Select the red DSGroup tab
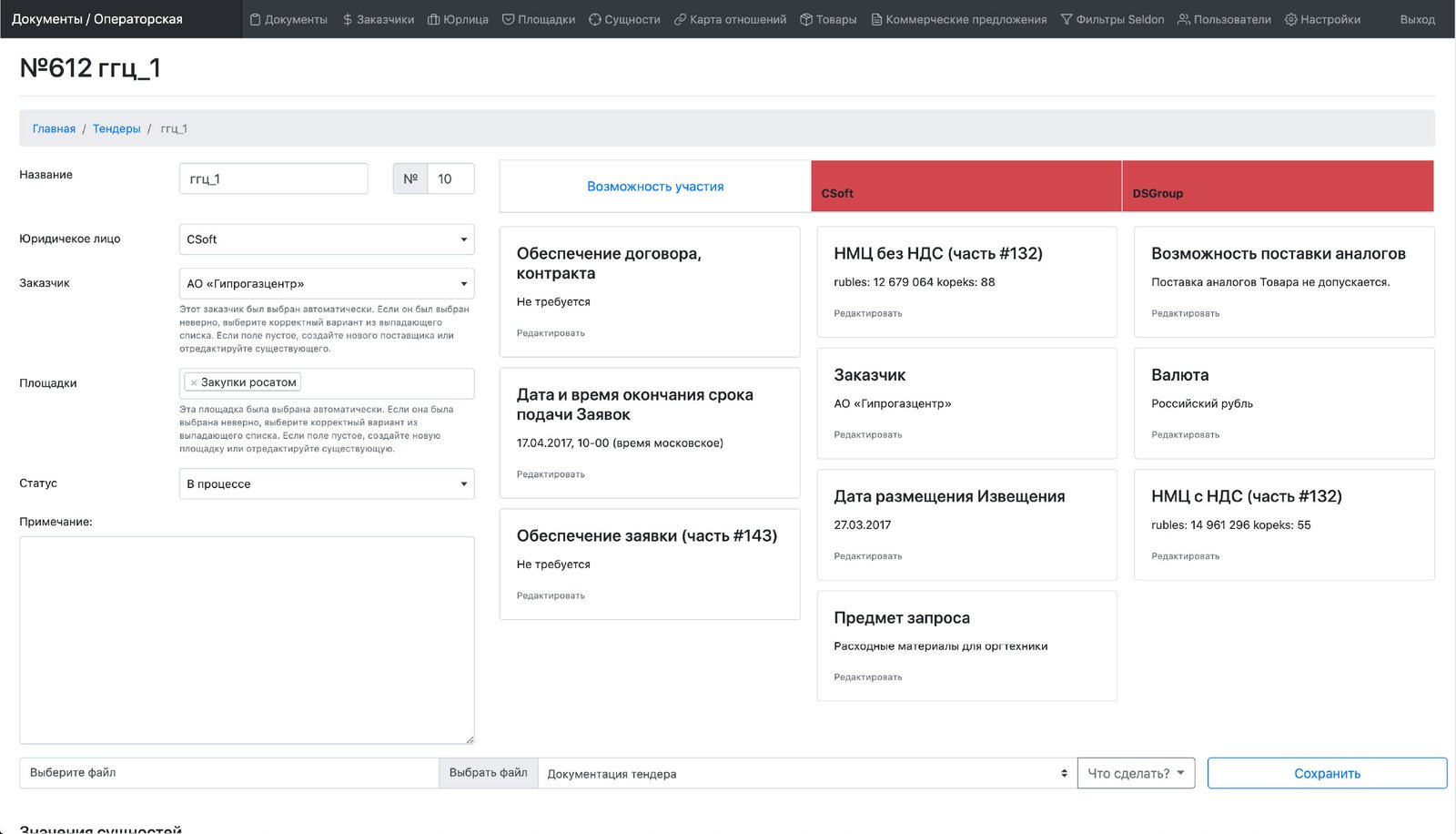 1277,187
